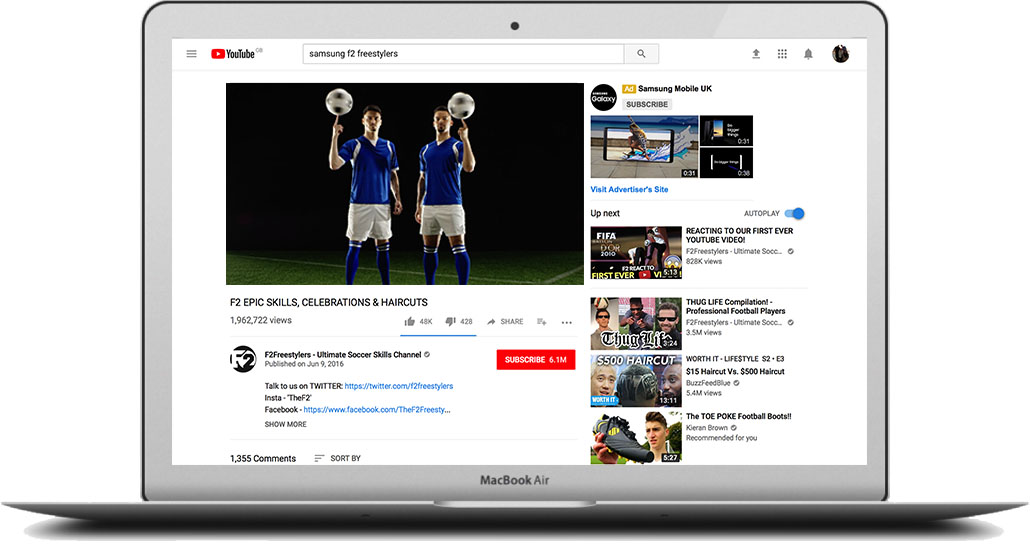
Task: Subscribe to Samsung Mobile UK
Action: (646, 104)
